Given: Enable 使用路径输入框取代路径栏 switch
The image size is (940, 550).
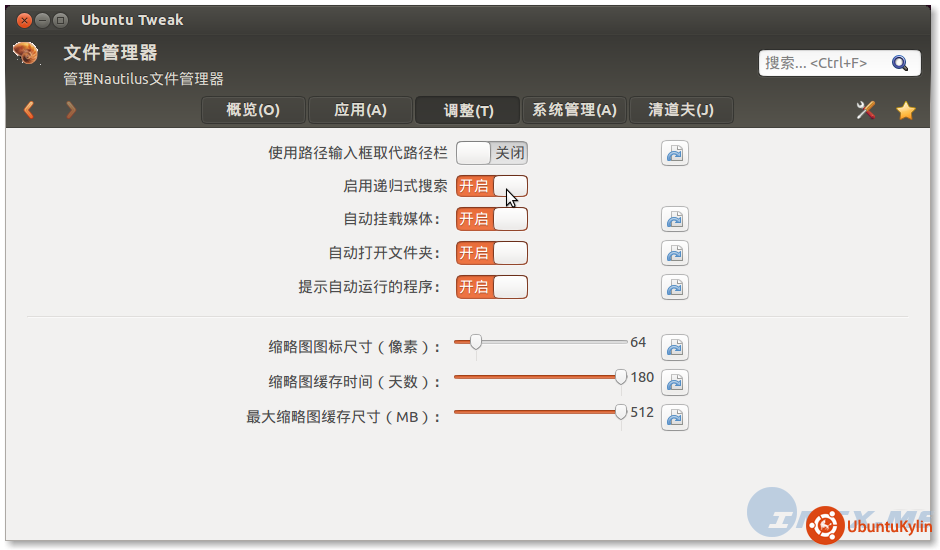Looking at the screenshot, I should click(x=491, y=153).
